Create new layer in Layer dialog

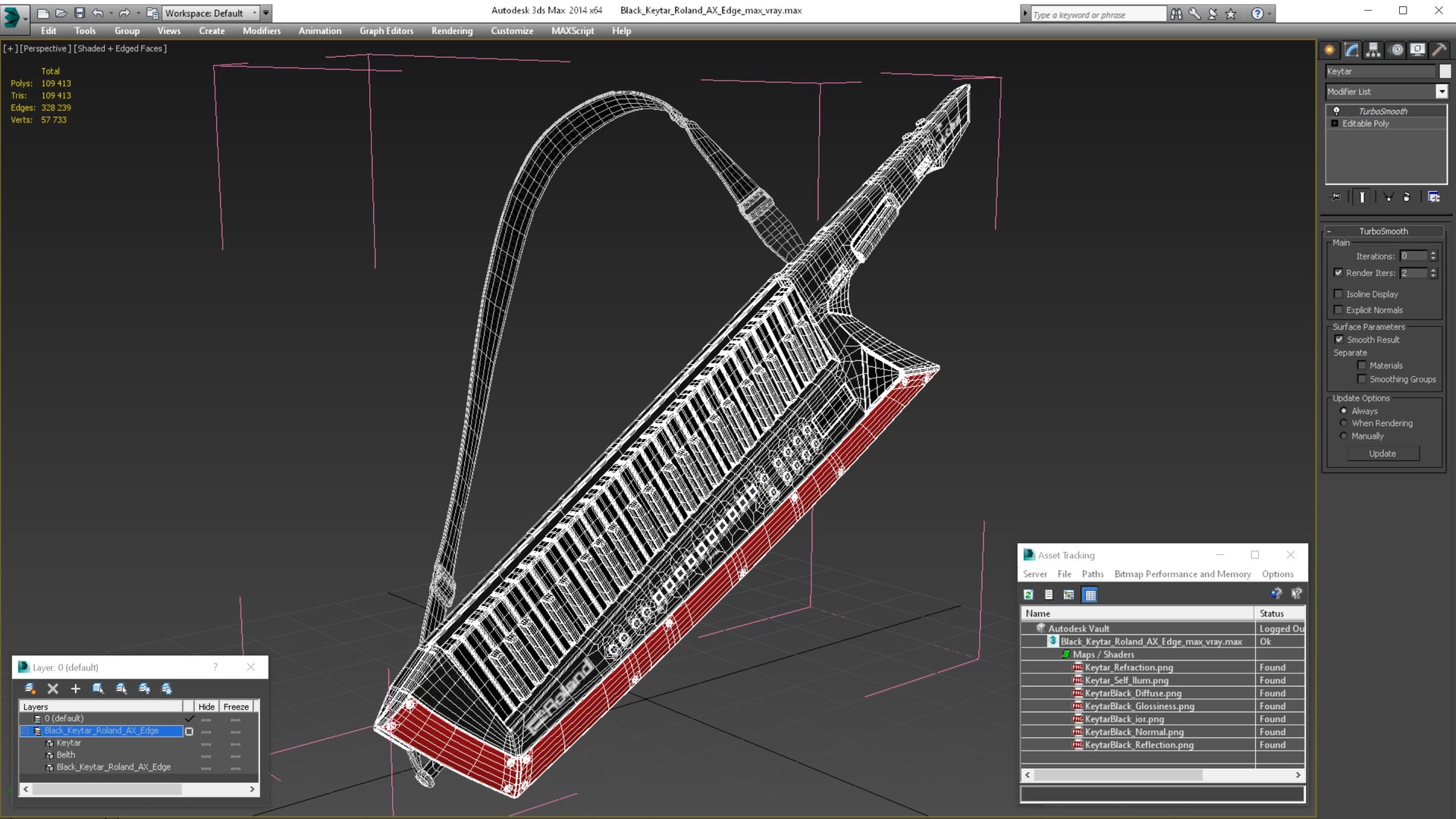click(30, 689)
